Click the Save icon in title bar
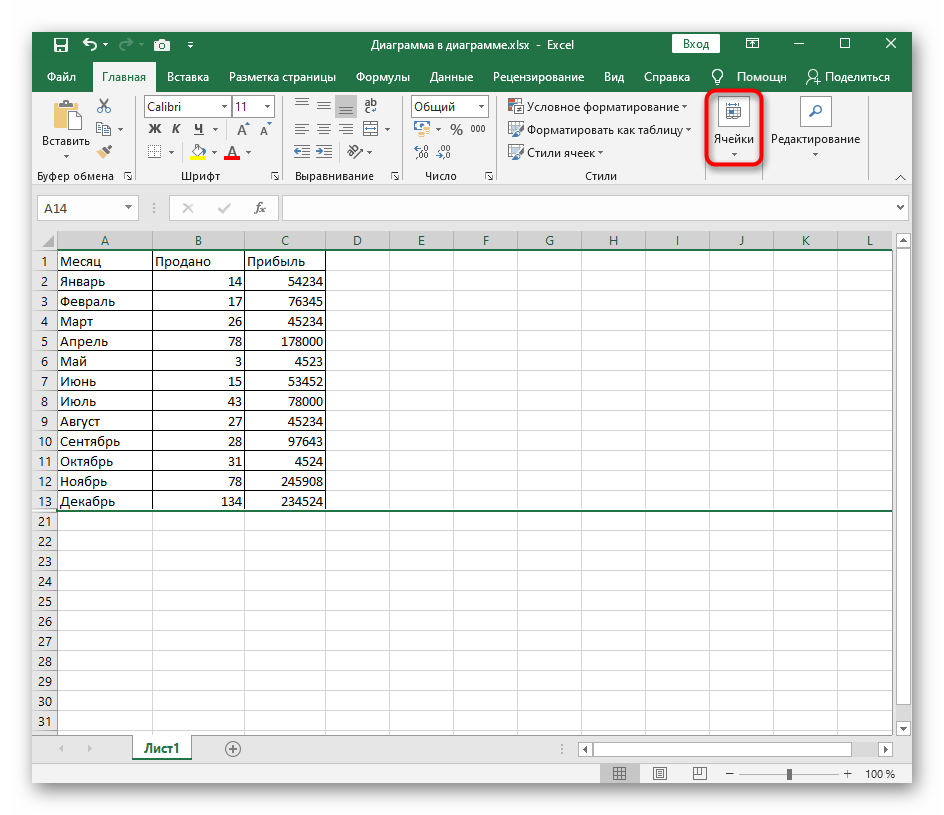This screenshot has height=815, width=944. click(60, 45)
